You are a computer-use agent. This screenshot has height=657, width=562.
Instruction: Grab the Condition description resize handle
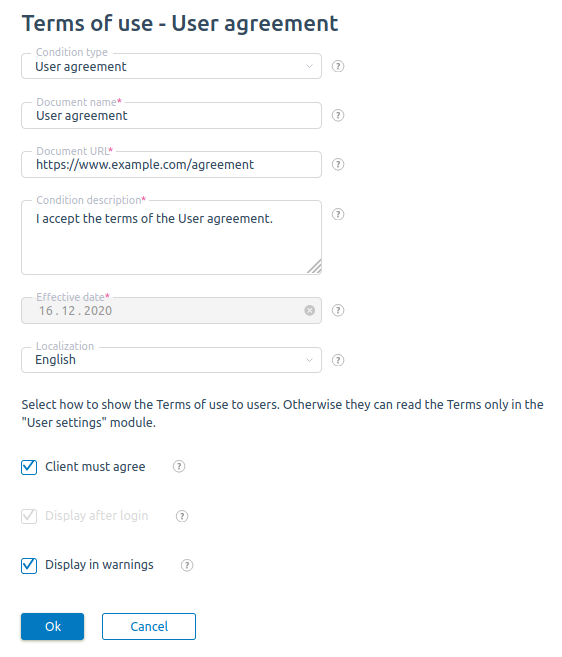314,266
